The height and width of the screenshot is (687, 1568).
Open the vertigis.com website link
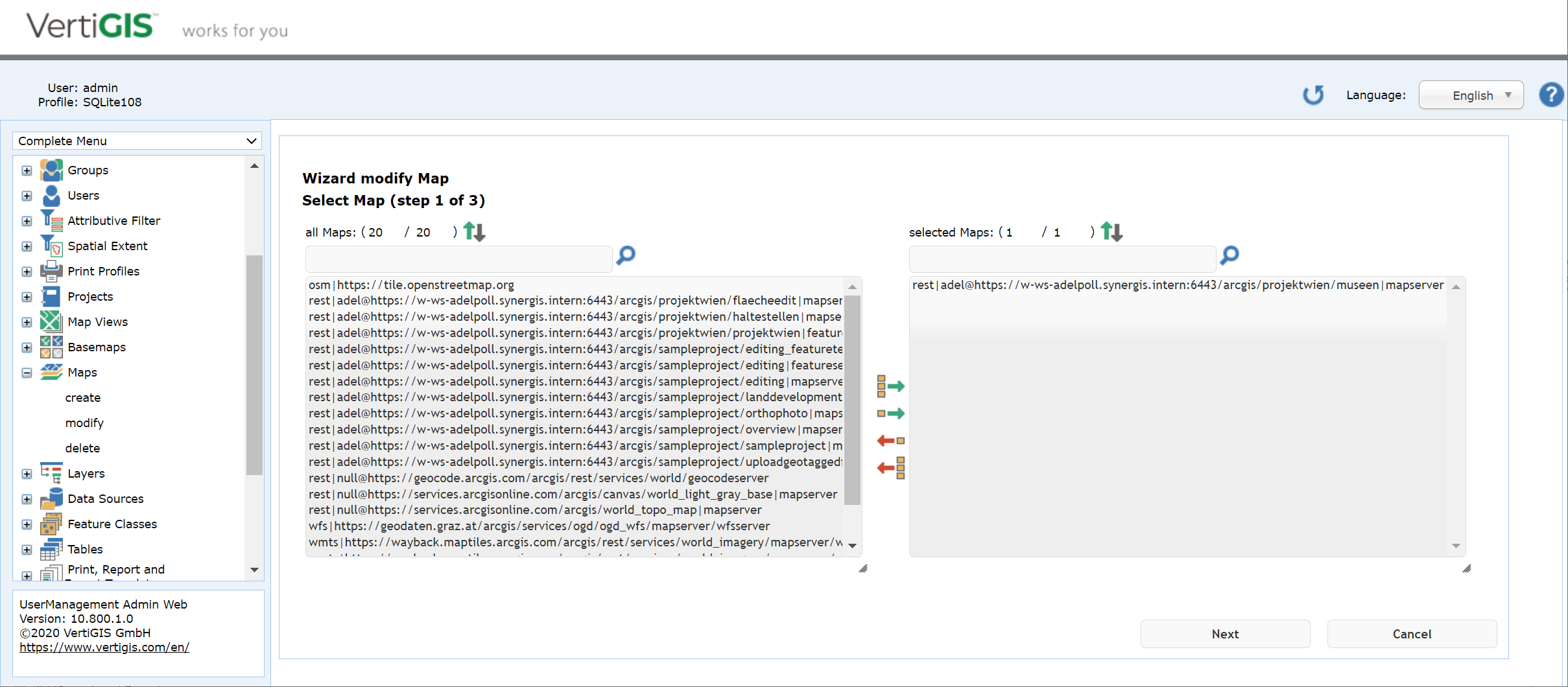pos(104,647)
